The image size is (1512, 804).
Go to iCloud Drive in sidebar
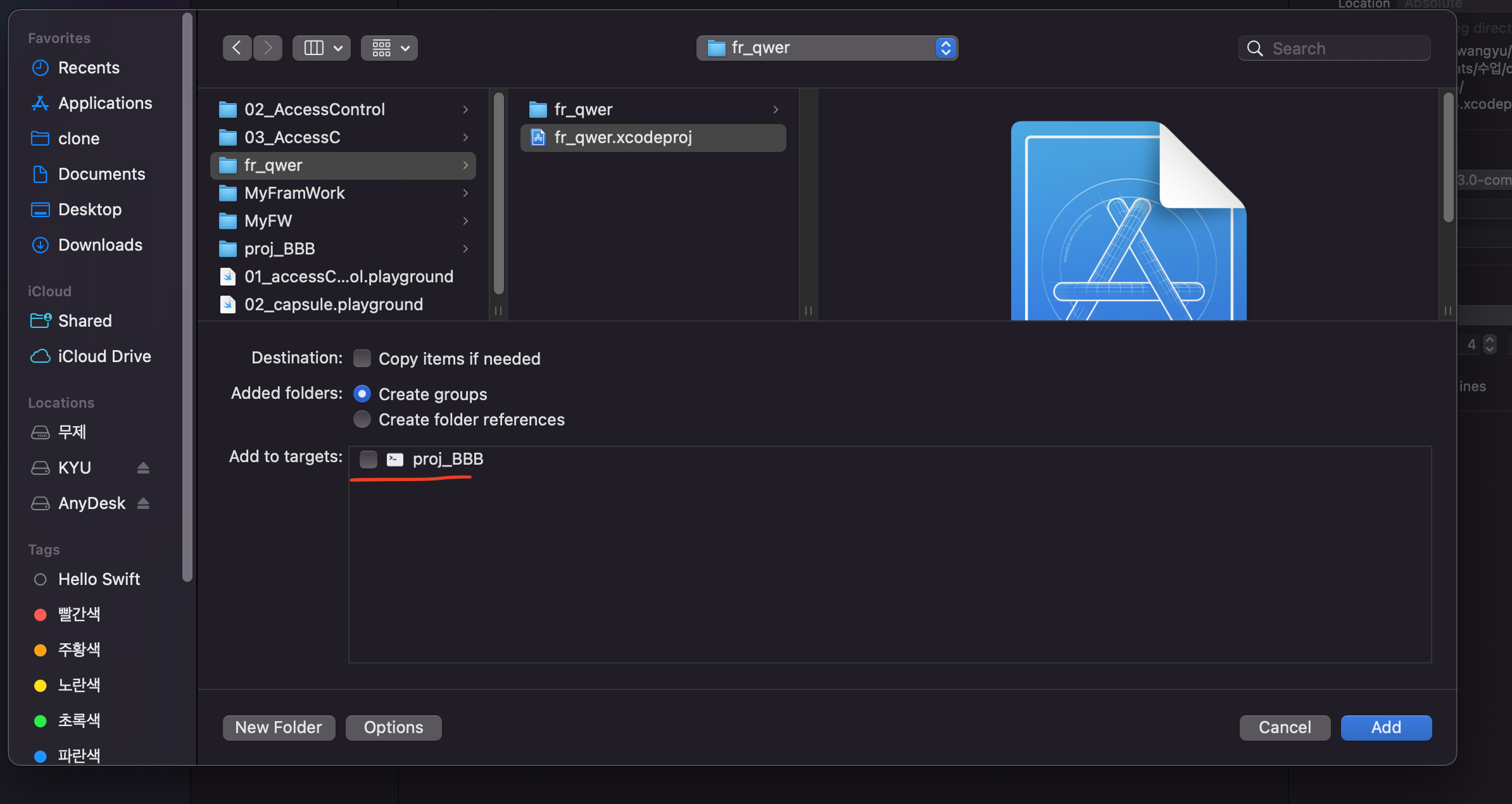104,356
